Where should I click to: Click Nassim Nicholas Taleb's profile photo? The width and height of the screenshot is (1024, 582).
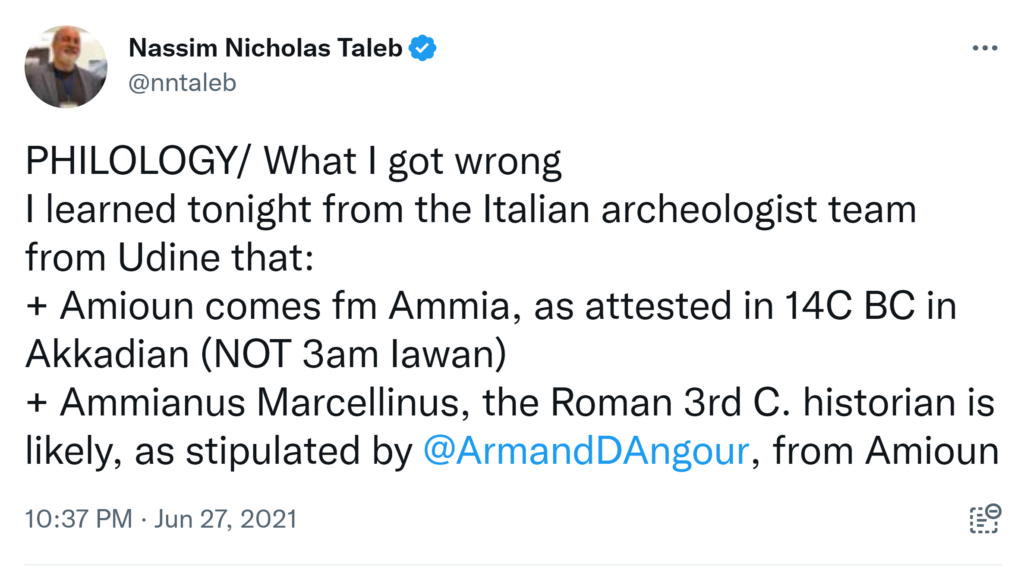(66, 67)
